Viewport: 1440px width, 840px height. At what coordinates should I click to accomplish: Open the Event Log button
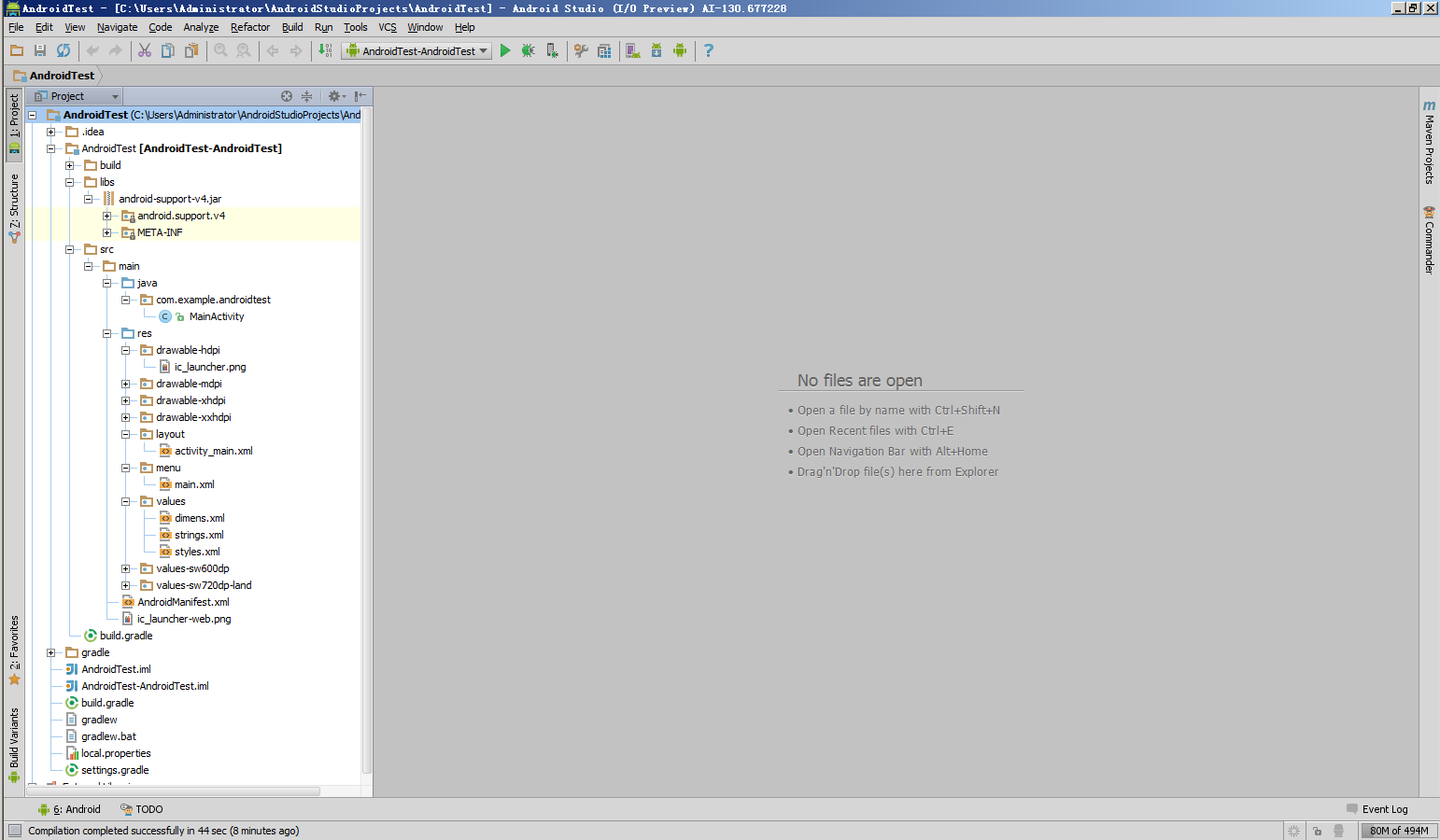pos(1377,809)
